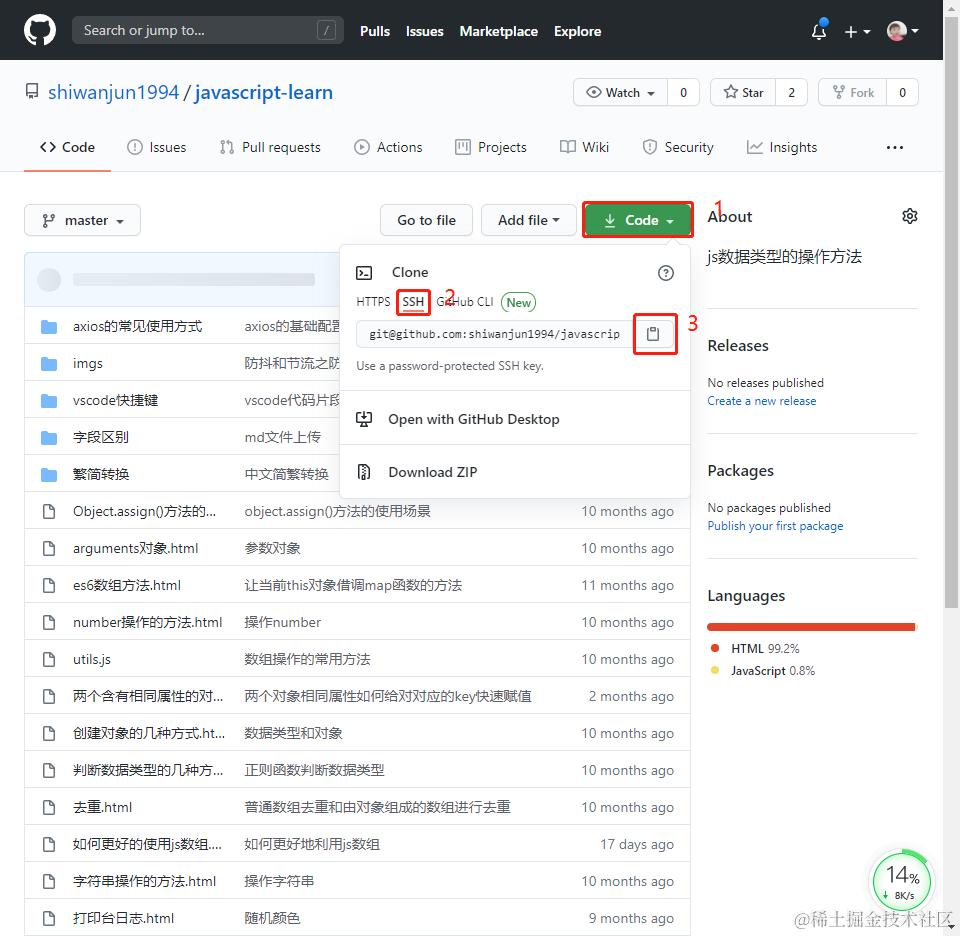Select the GitHub CLI clone option
This screenshot has width=960, height=936.
point(465,302)
